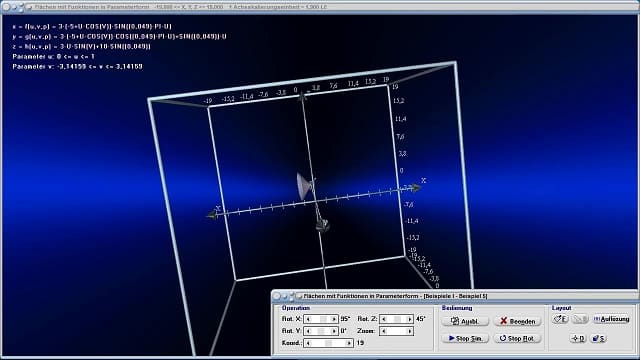The width and height of the screenshot is (640, 360).
Task: Increase Rot. Y with right arrow
Action: pyautogui.click(x=334, y=331)
